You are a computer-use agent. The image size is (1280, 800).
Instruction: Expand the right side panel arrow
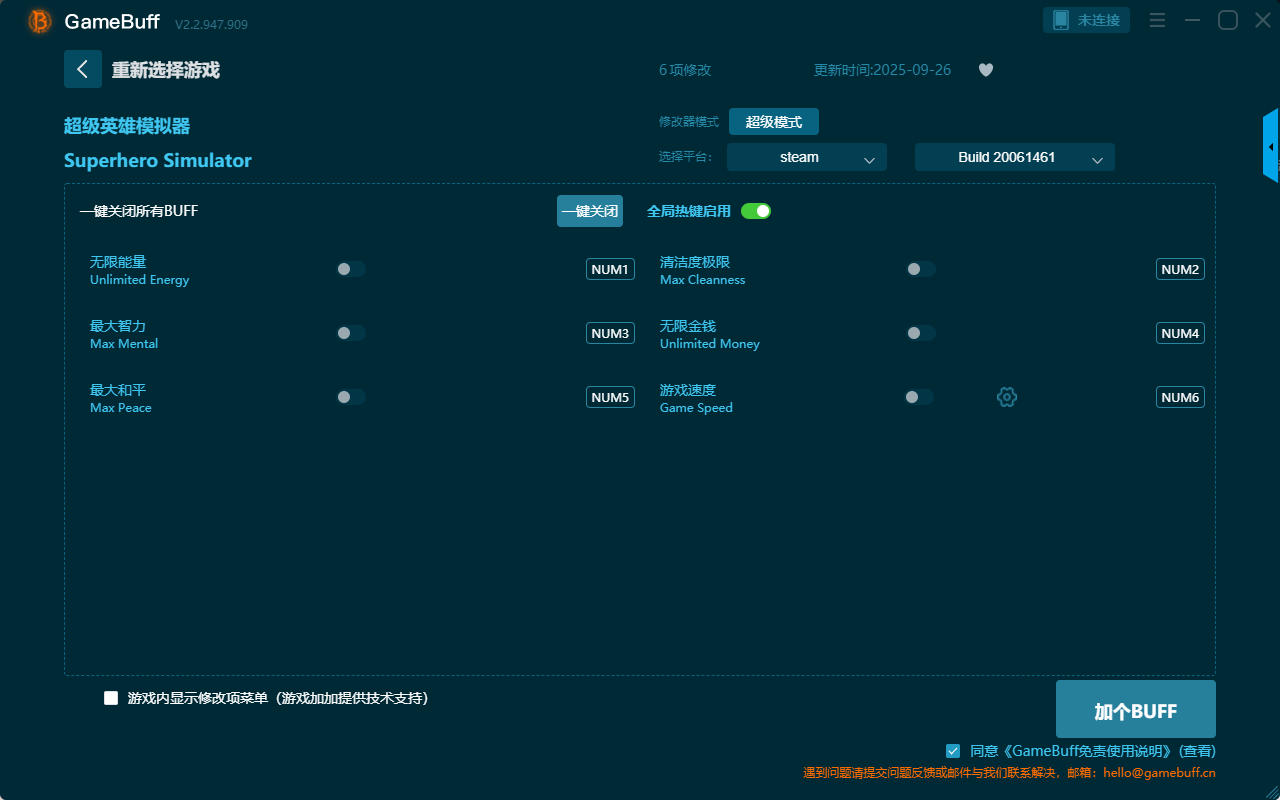[1271, 146]
